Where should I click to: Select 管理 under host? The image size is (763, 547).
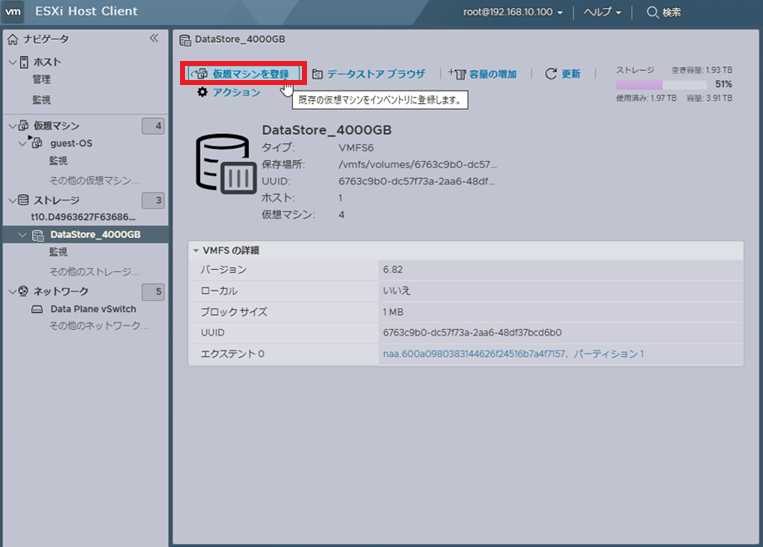click(x=41, y=79)
